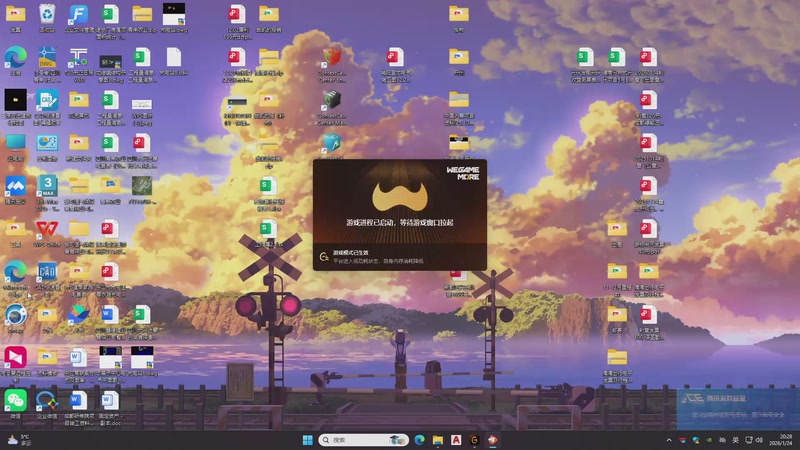
Task: Select the satellite map image thumbnail
Action: (x=142, y=186)
